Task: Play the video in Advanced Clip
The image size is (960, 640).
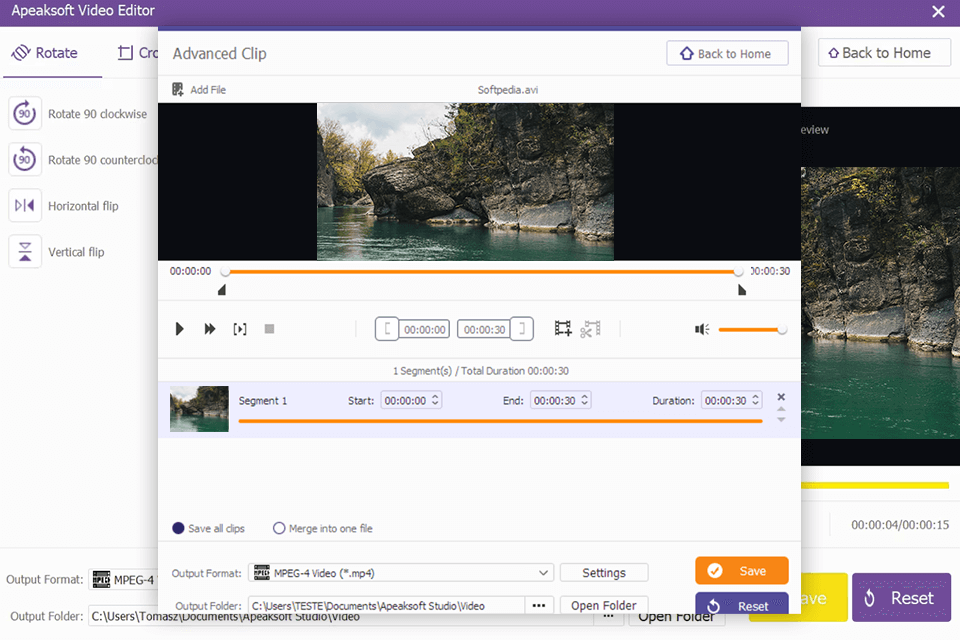Action: (179, 329)
